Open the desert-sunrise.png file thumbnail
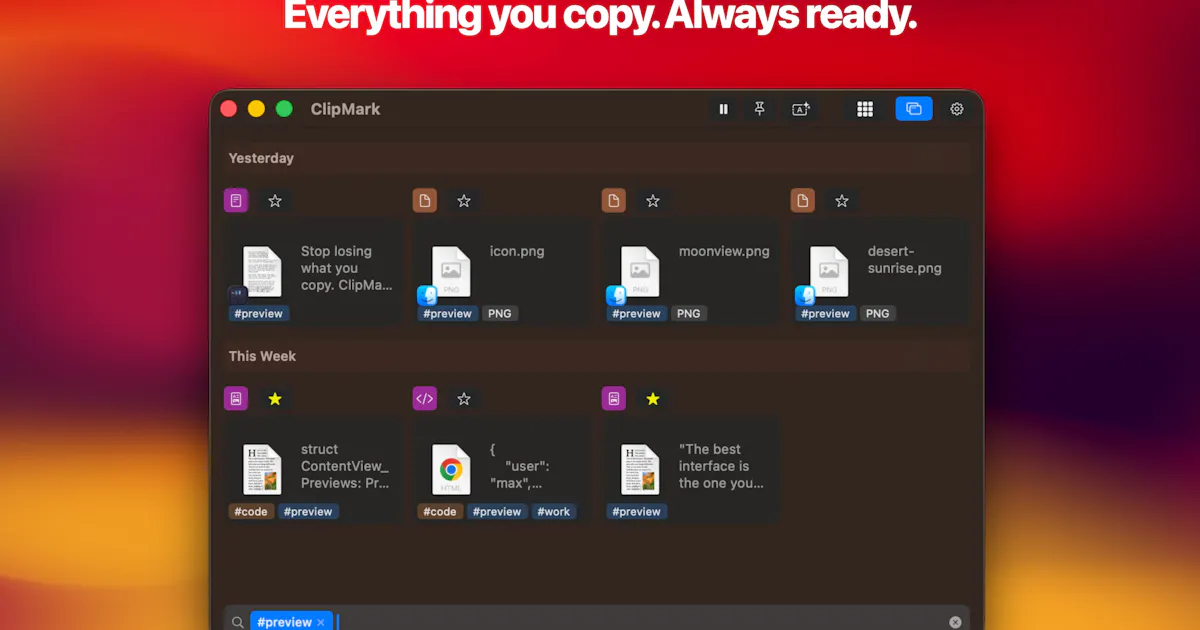 (x=829, y=272)
